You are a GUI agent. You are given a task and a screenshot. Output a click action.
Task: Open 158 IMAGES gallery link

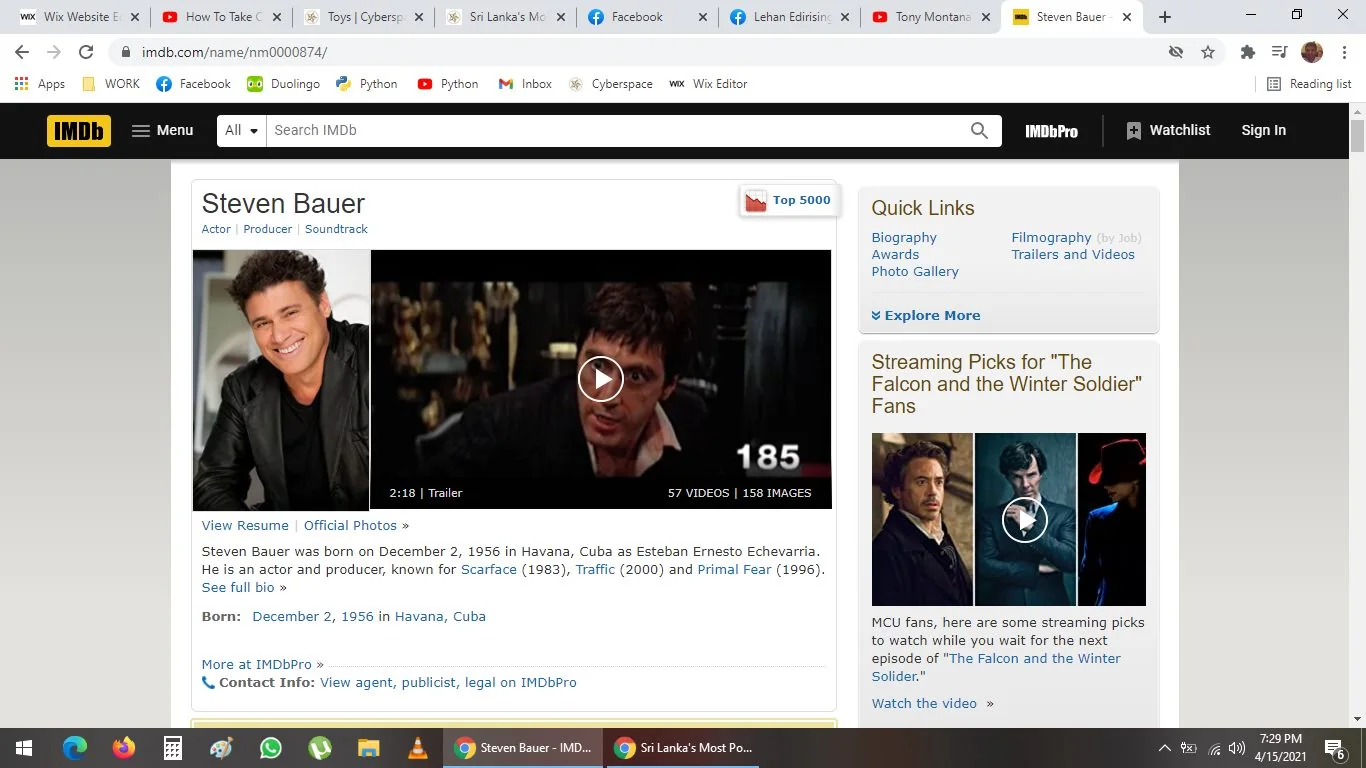coord(777,493)
